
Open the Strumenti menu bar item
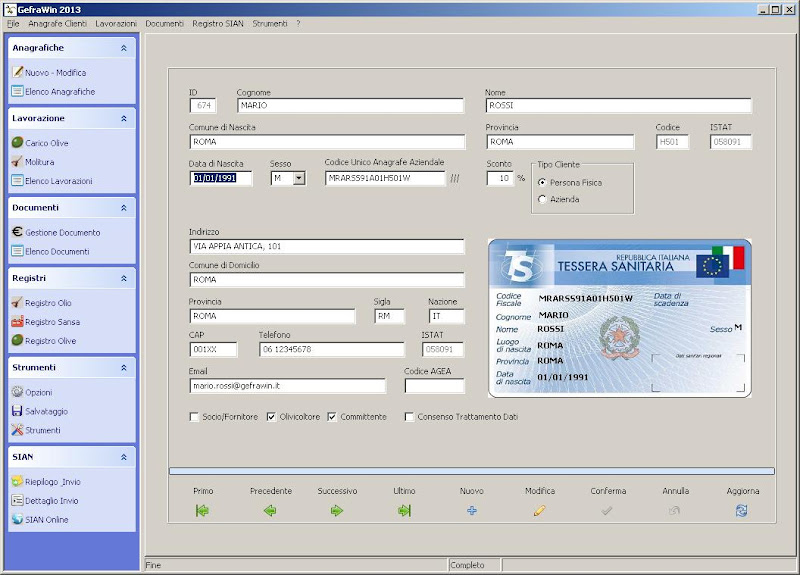270,23
